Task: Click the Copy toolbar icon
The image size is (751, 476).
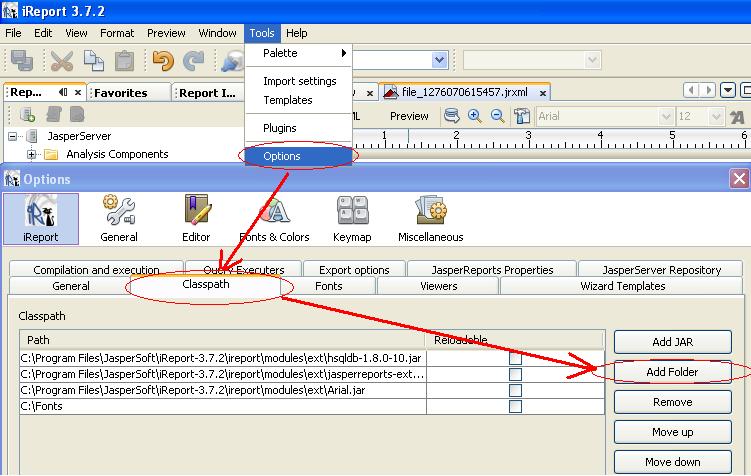Action: click(x=94, y=61)
